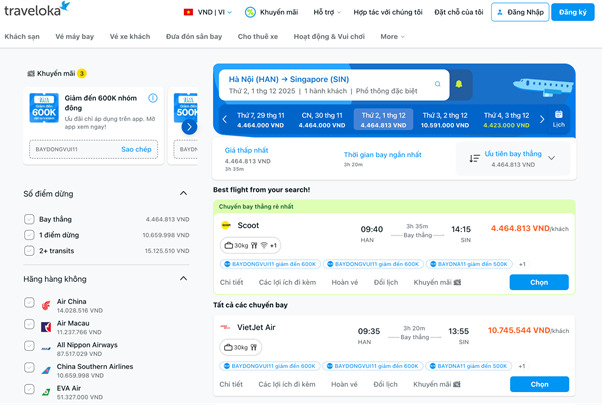Open Hợp tác với chúng tôi link
The width and height of the screenshot is (602, 405).
tap(388, 12)
